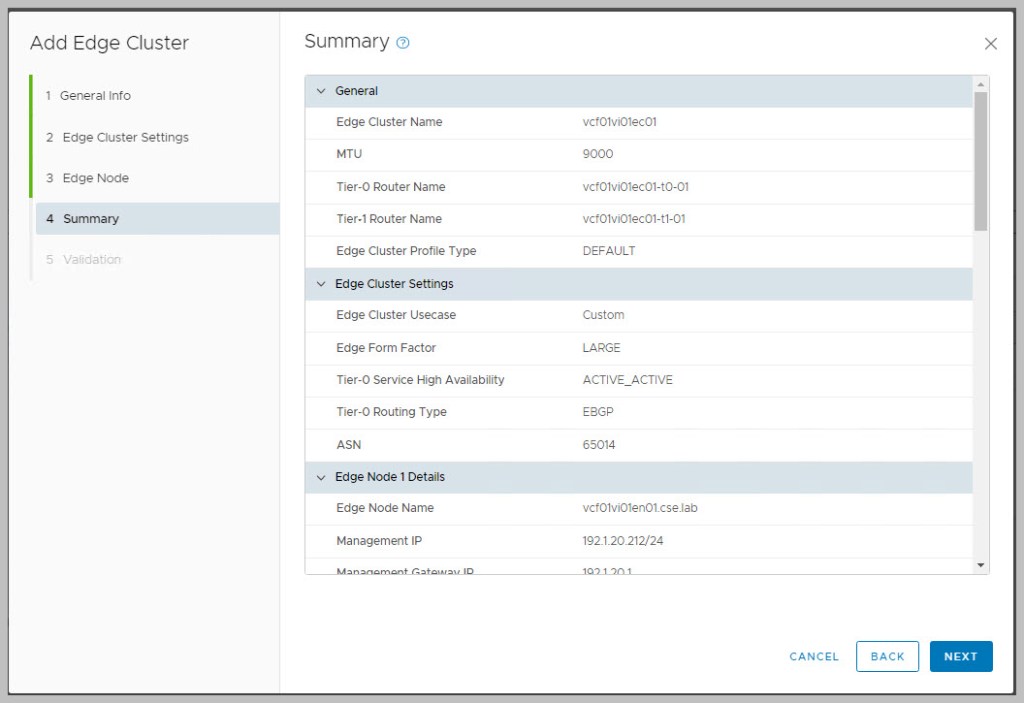Proceed by clicking NEXT
Screen dimensions: 1024x703
[960, 656]
